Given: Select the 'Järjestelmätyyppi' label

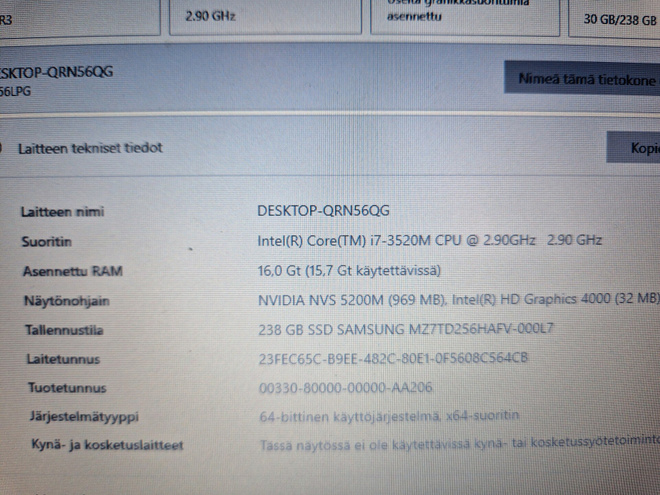Looking at the screenshot, I should [x=84, y=417].
